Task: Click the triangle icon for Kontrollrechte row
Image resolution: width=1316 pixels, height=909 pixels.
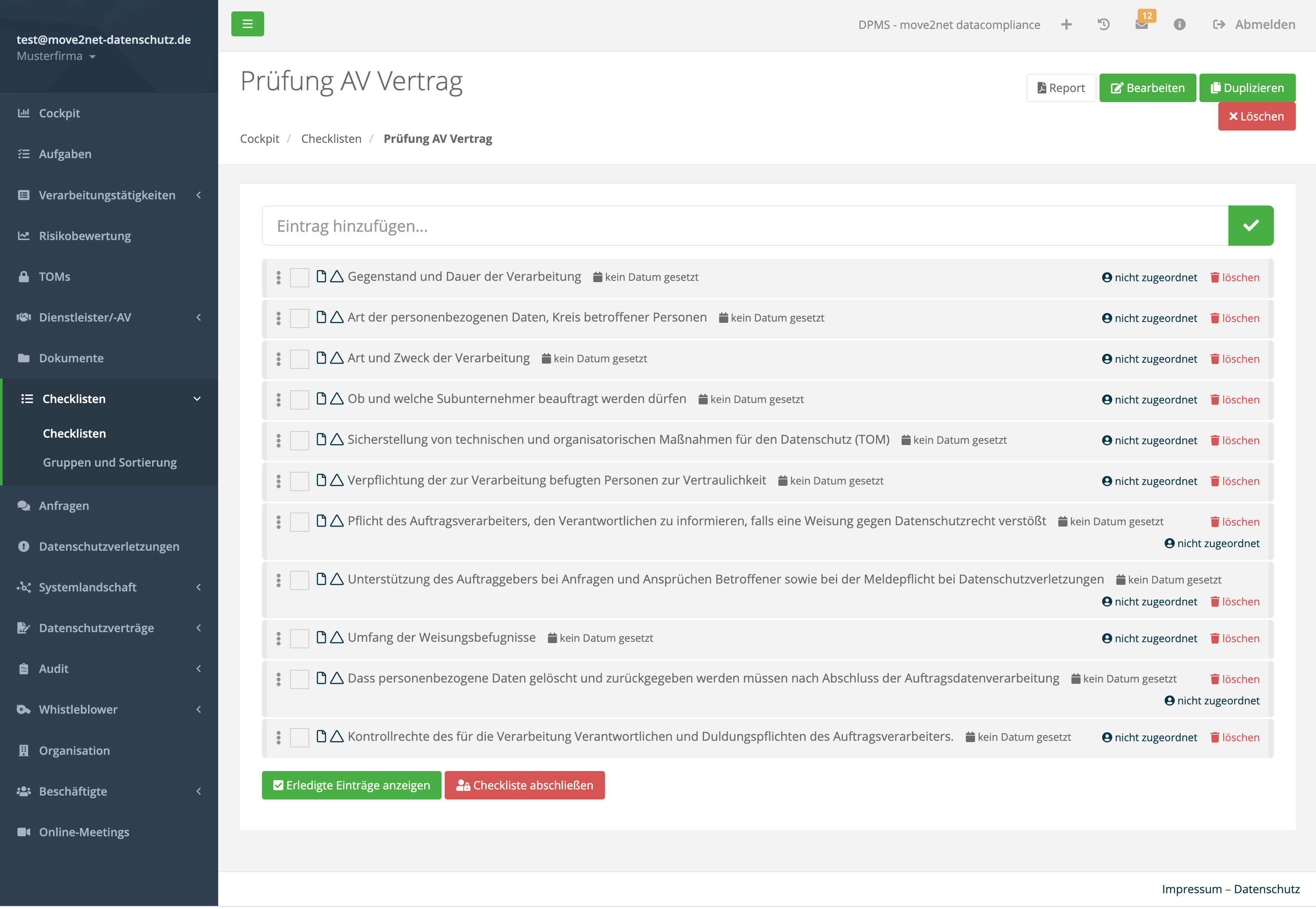Action: (336, 736)
